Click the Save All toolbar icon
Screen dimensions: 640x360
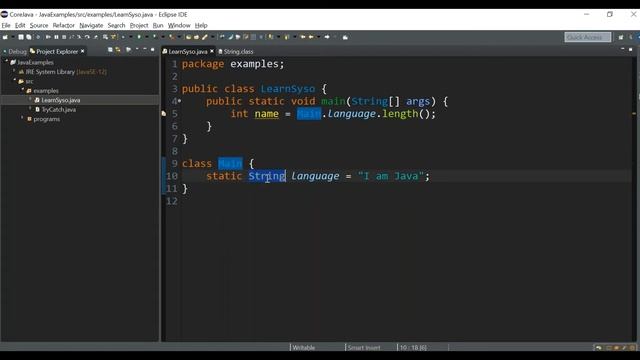(29, 37)
